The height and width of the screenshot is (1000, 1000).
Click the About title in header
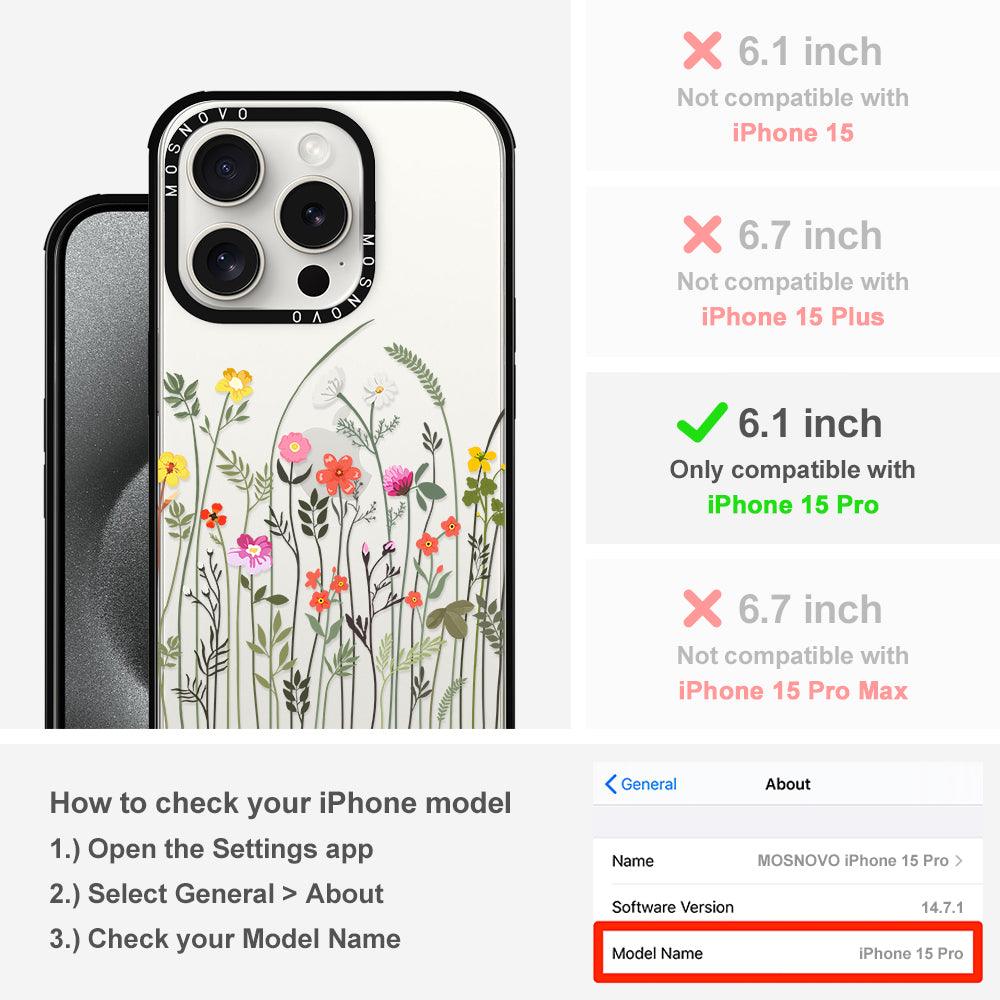[788, 784]
